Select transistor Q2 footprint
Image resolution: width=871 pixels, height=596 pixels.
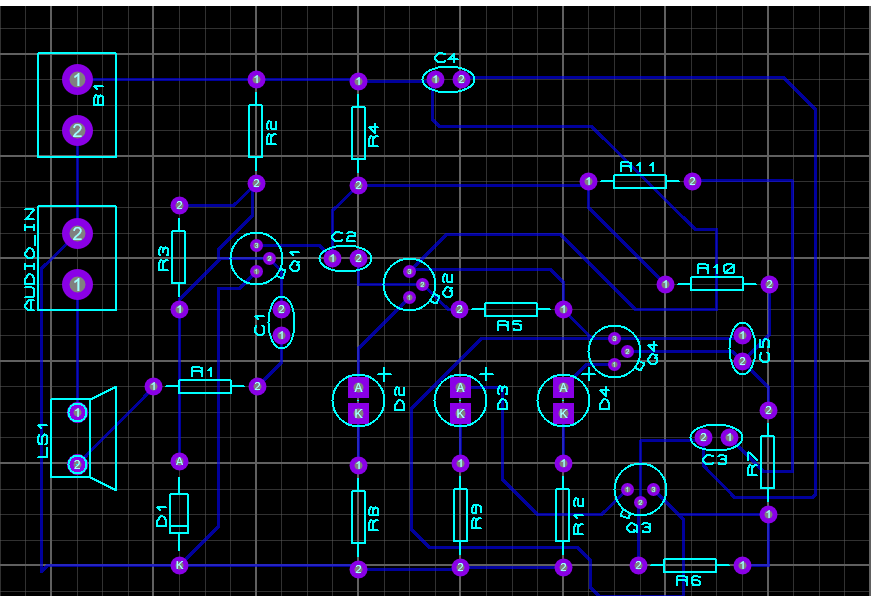[409, 283]
